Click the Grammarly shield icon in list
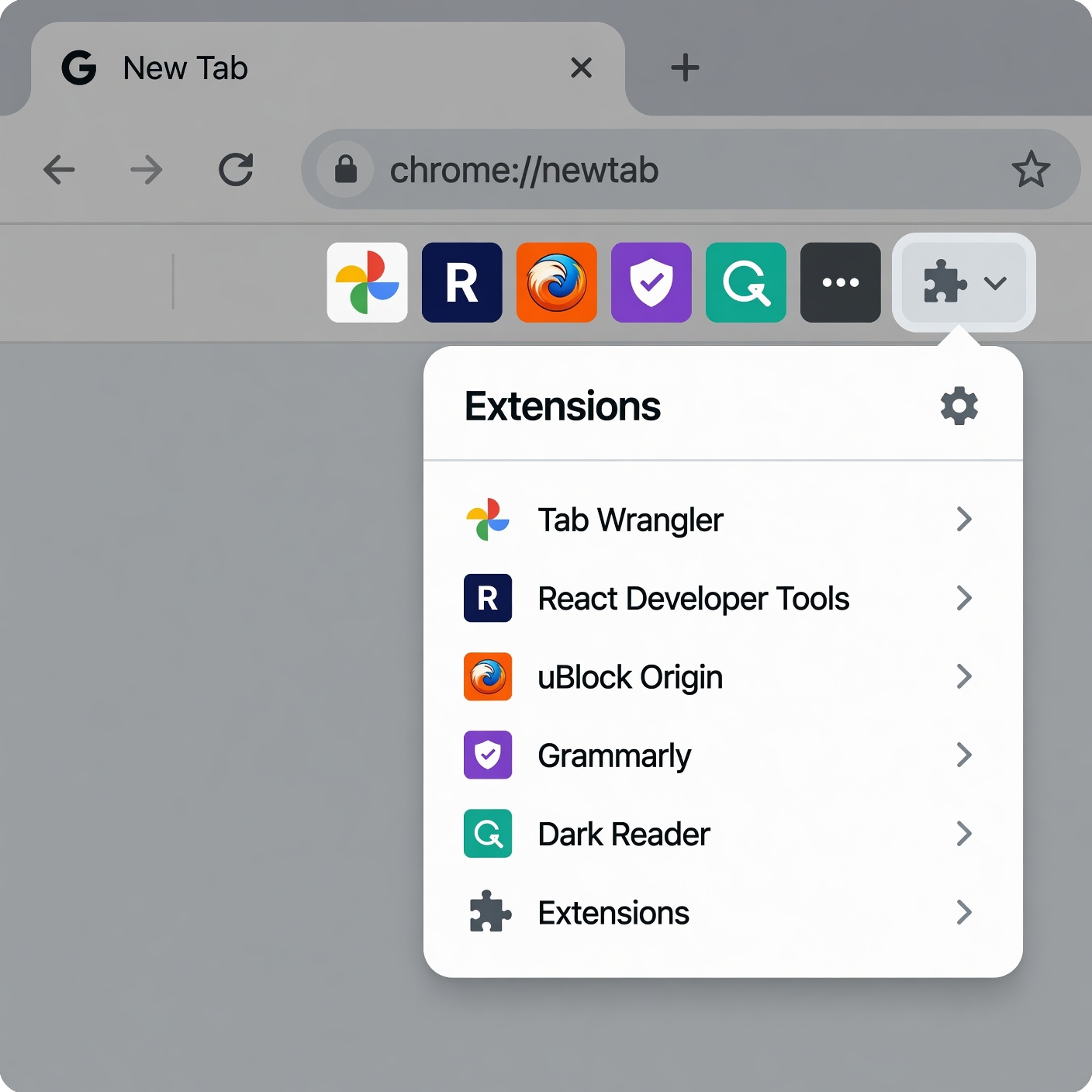This screenshot has width=1092, height=1092. pyautogui.click(x=488, y=755)
